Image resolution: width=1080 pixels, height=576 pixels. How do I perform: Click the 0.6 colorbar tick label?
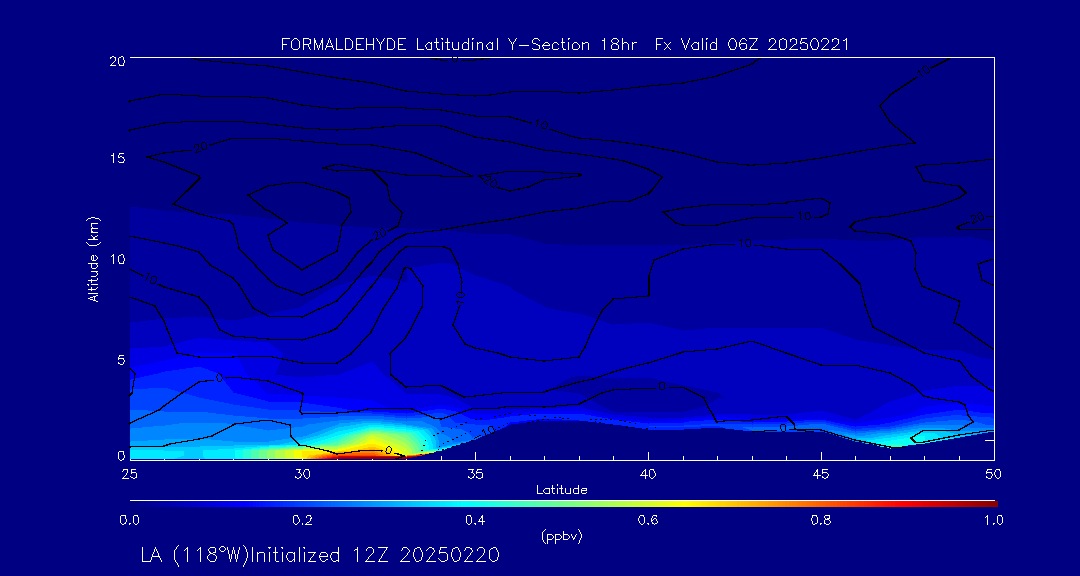point(648,520)
